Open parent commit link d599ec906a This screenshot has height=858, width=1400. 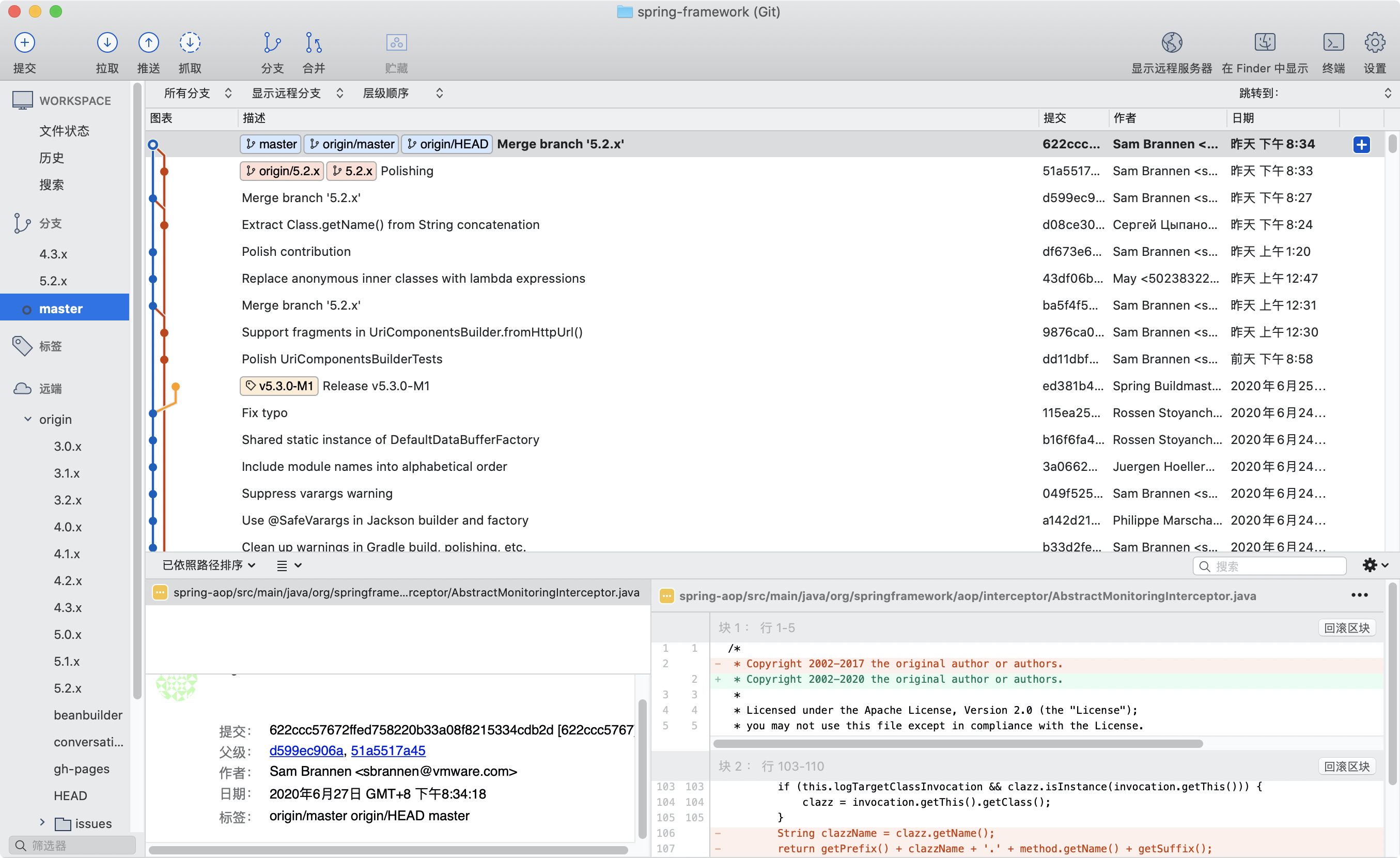tap(306, 751)
